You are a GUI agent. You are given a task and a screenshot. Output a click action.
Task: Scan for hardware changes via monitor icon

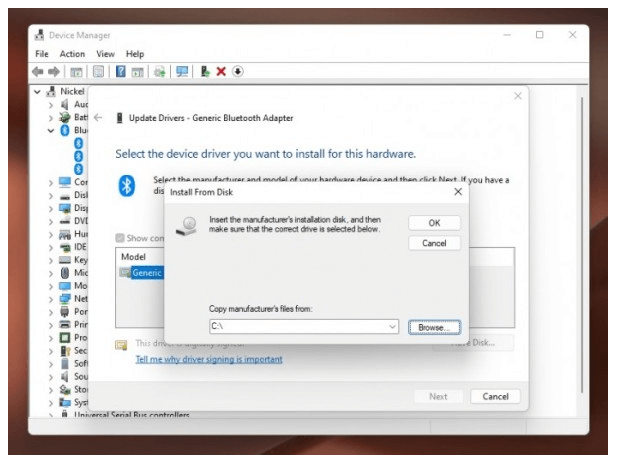tap(182, 72)
